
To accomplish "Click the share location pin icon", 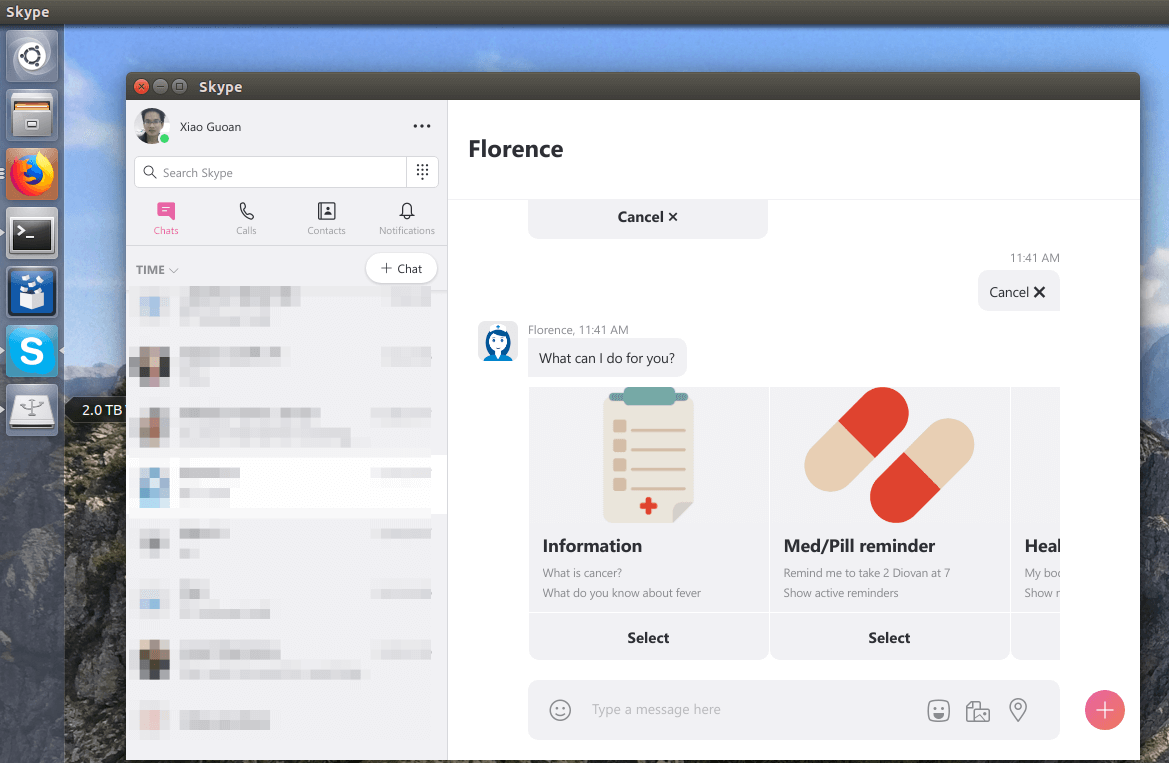I will click(x=1018, y=710).
